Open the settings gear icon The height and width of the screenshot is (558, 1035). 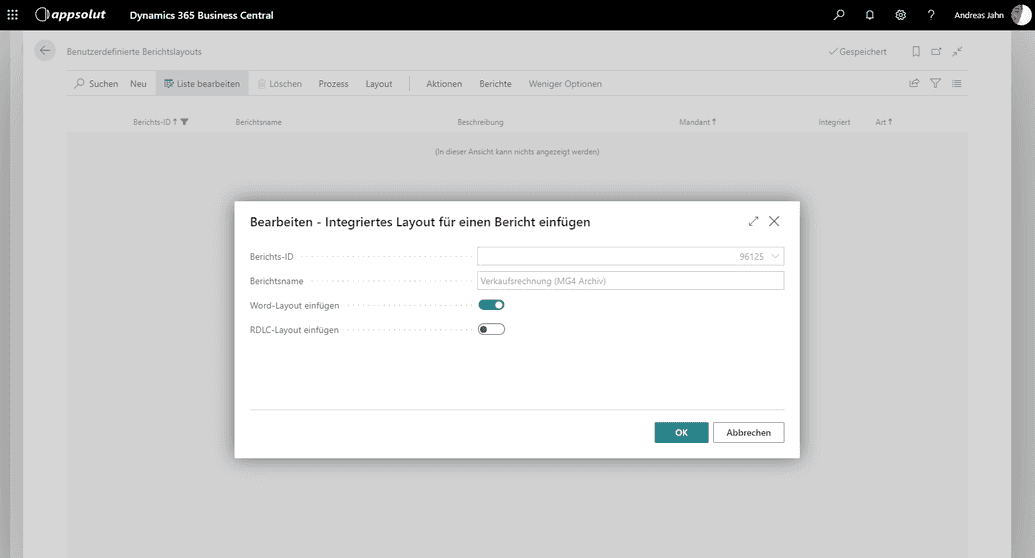(900, 15)
